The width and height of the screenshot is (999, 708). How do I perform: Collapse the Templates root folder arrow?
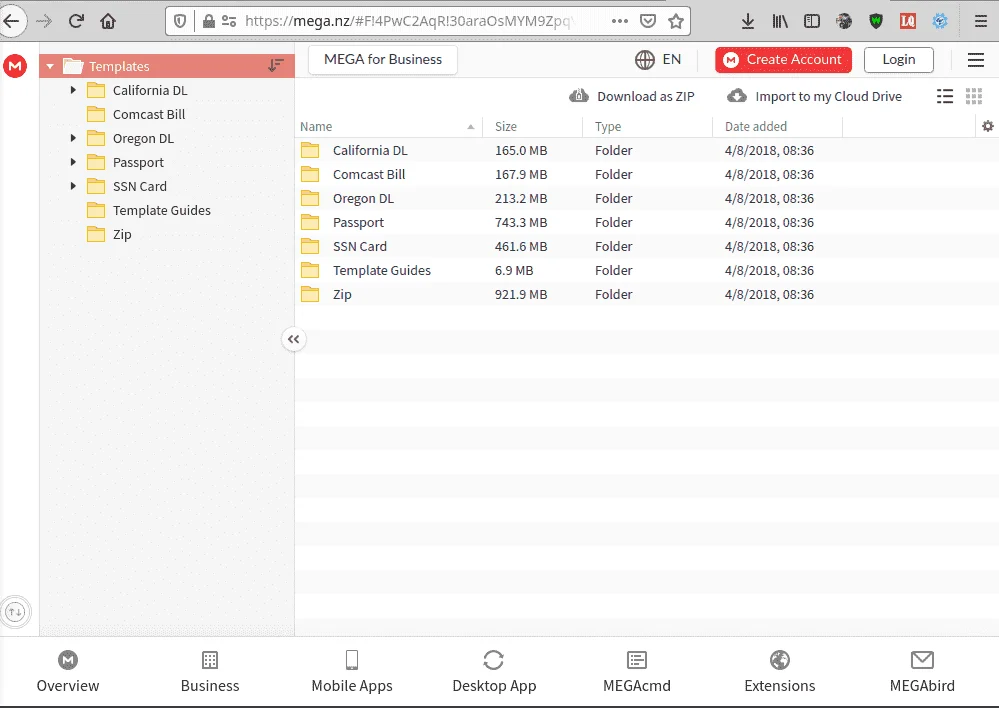[50, 66]
